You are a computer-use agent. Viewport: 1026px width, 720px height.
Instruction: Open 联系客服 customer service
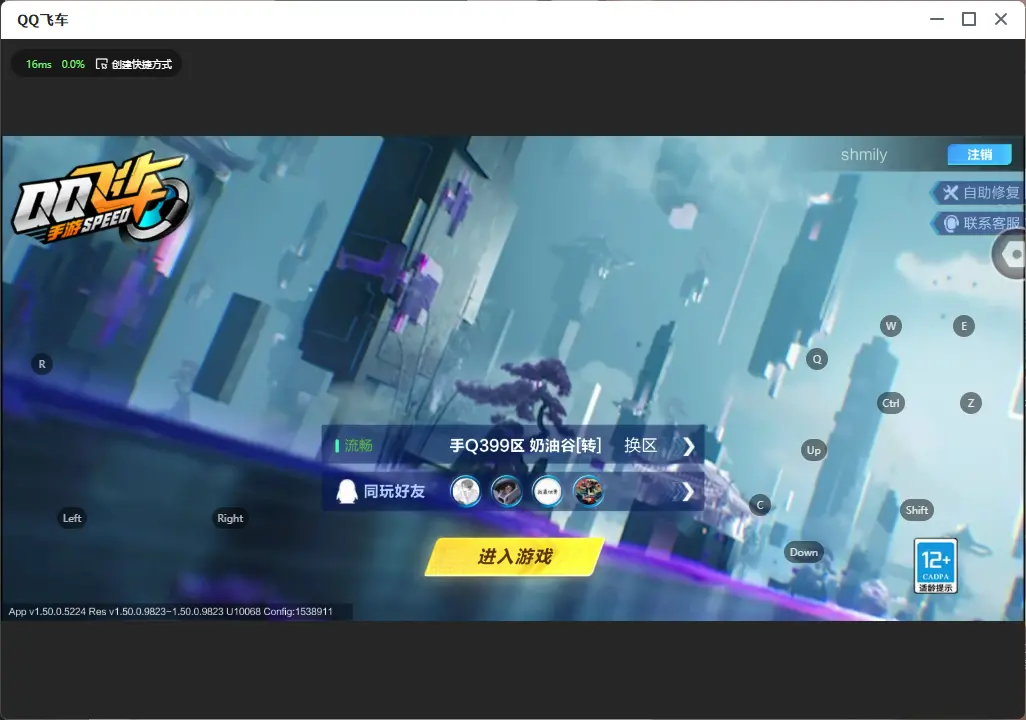[x=978, y=223]
